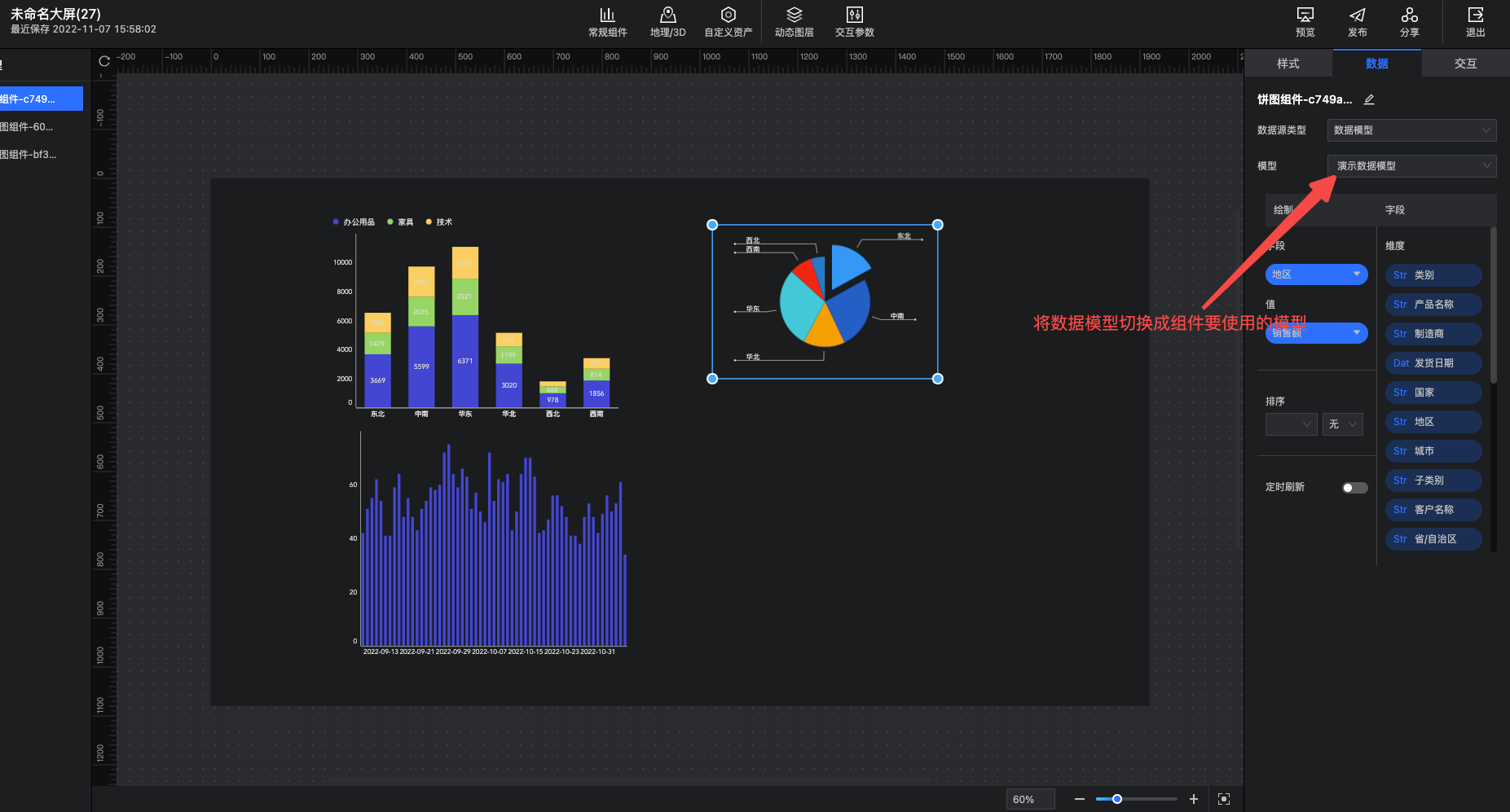Click the fit-to-screen icon in zoom bar

click(x=1223, y=799)
